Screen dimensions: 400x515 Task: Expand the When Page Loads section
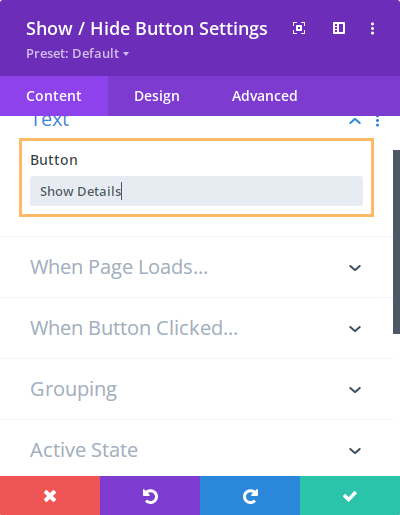(196, 267)
